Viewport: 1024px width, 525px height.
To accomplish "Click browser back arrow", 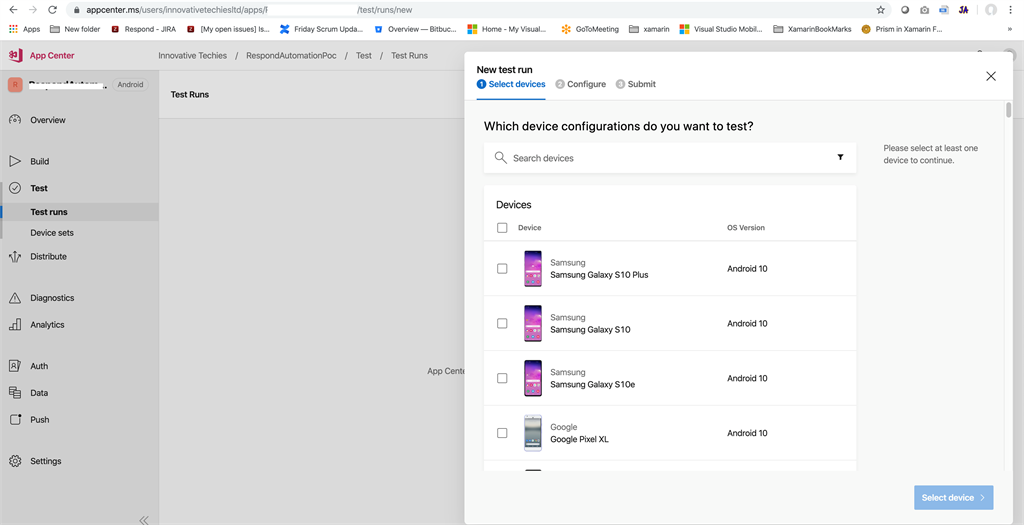I will [13, 10].
